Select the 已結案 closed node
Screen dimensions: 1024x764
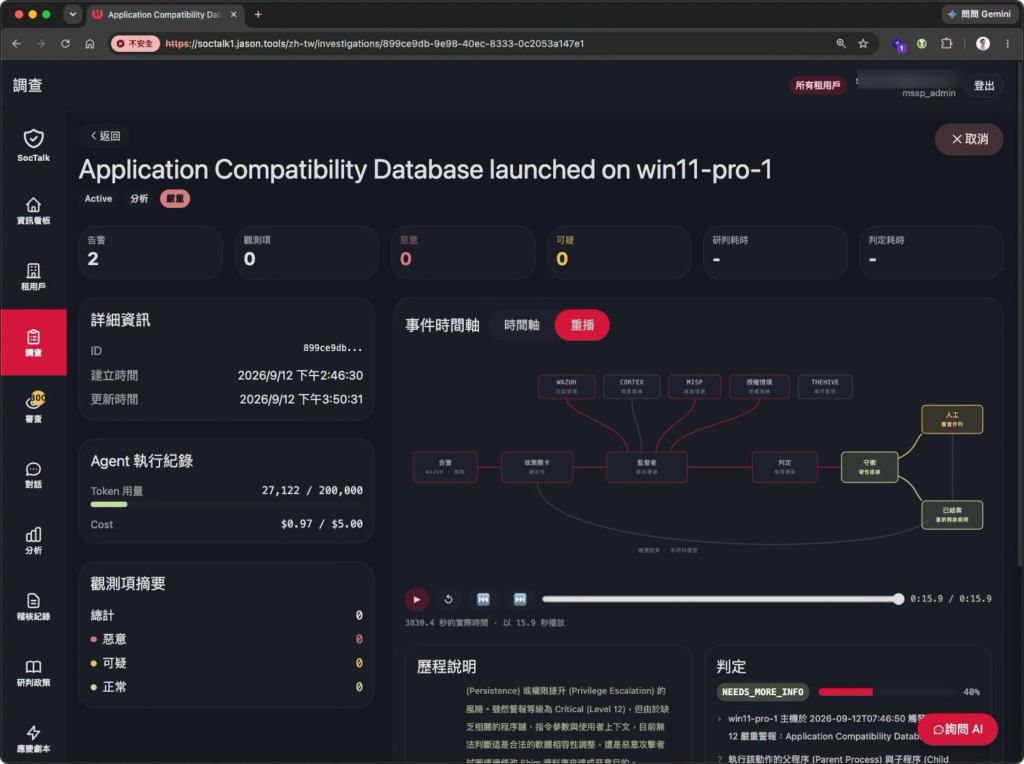tap(952, 515)
